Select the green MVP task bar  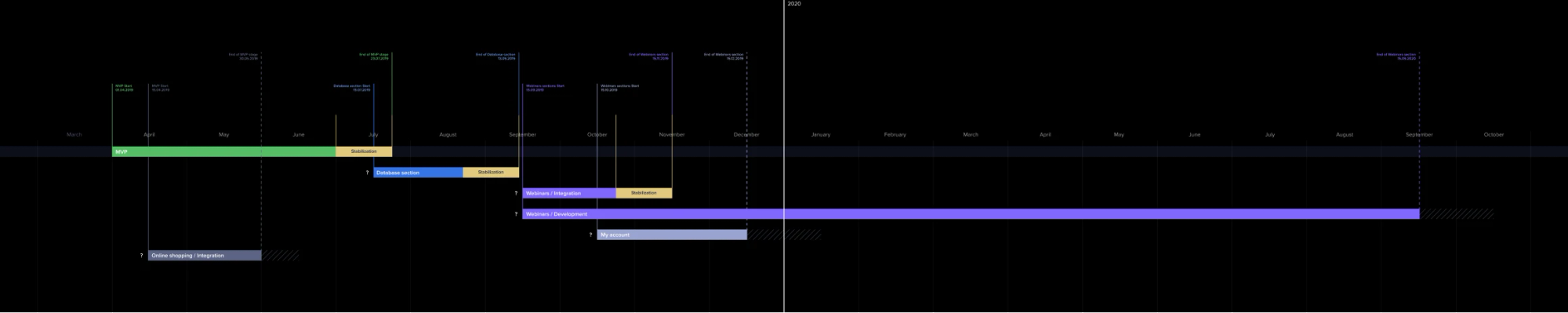tap(223, 151)
